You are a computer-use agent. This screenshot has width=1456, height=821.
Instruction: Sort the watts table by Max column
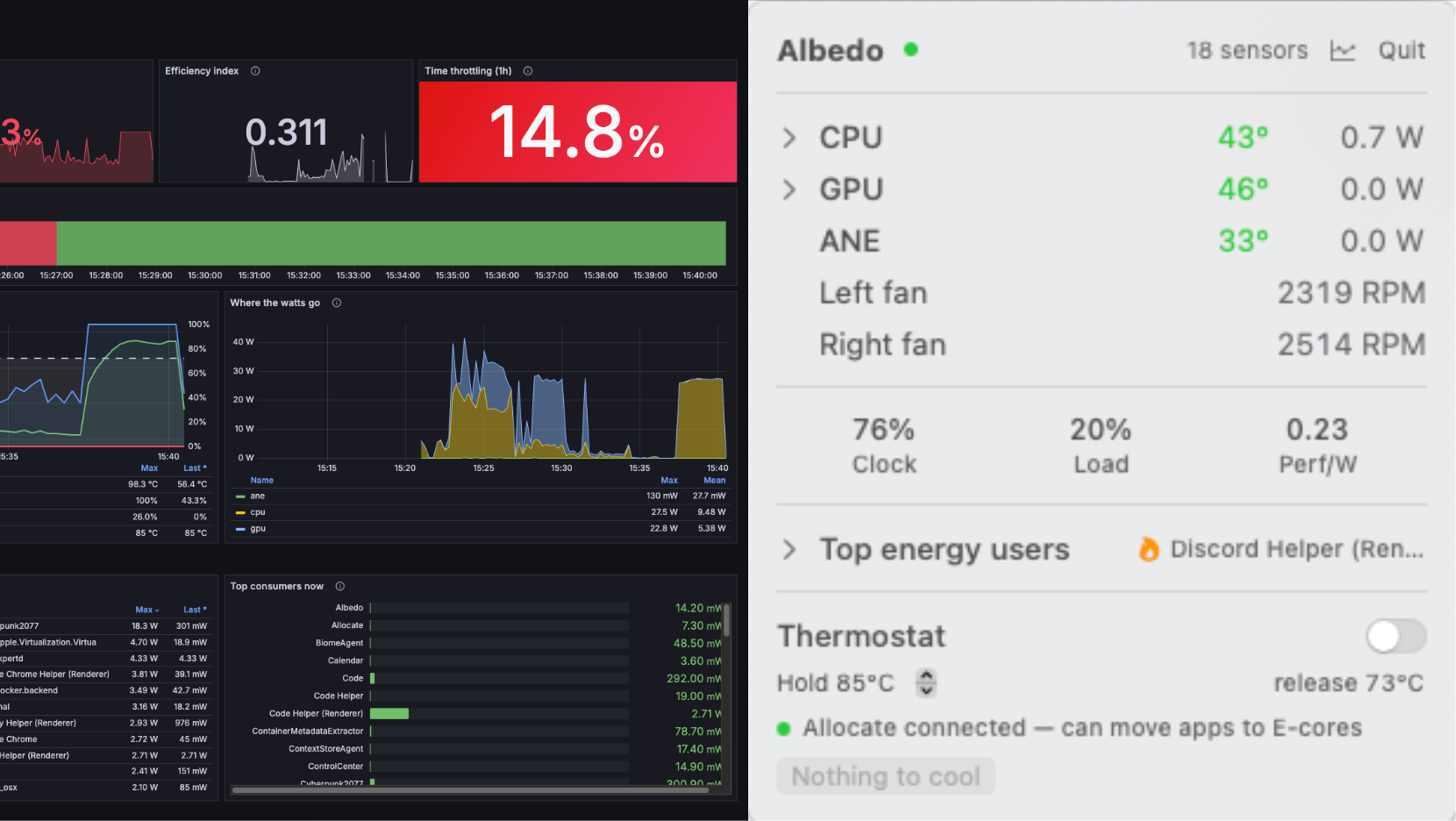click(669, 480)
